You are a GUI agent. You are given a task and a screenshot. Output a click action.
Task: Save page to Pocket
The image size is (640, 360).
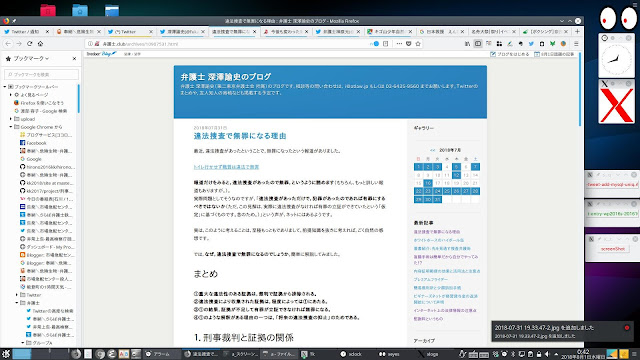click(x=409, y=44)
